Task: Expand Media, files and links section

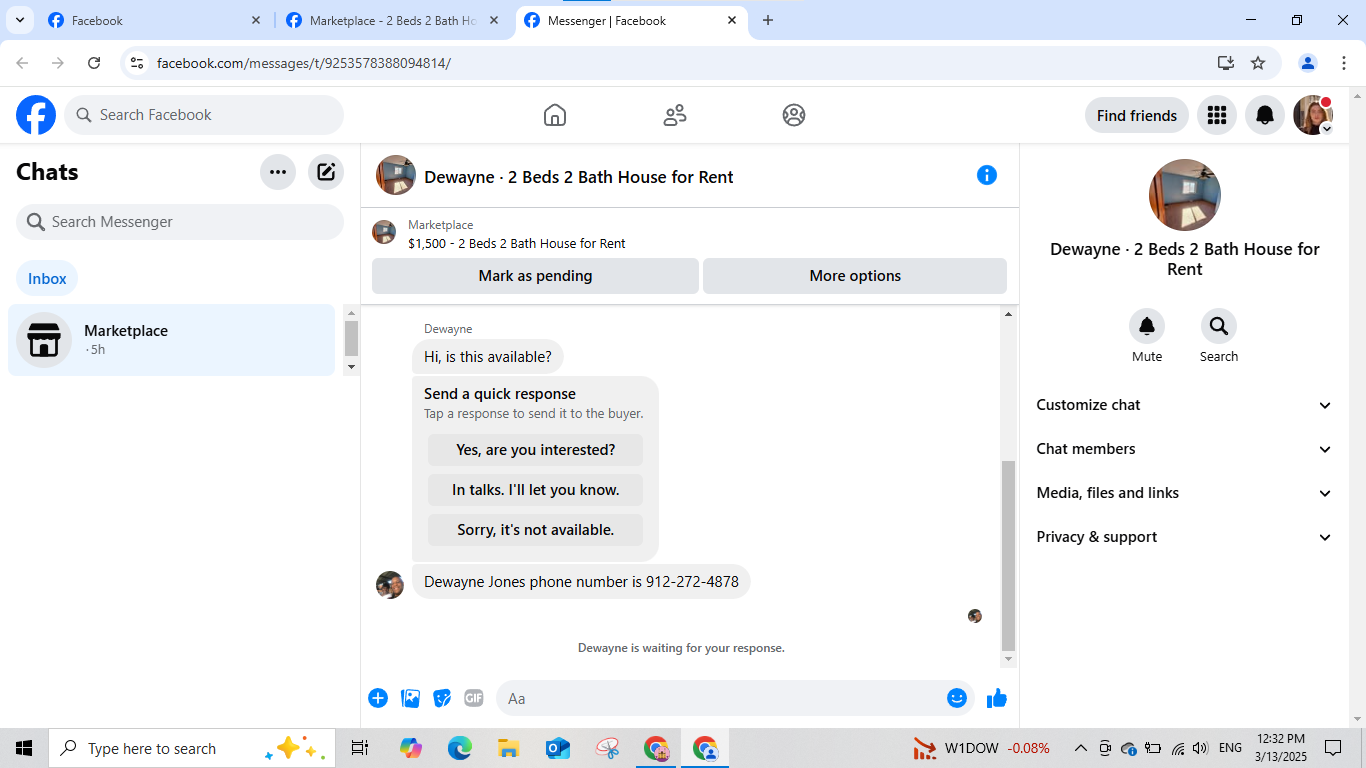Action: click(x=1185, y=493)
